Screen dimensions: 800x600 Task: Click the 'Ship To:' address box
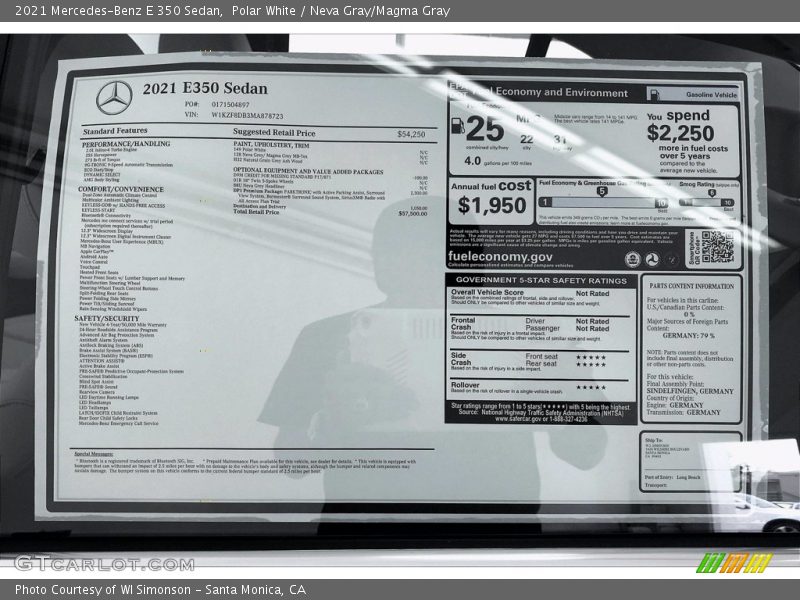tap(690, 462)
